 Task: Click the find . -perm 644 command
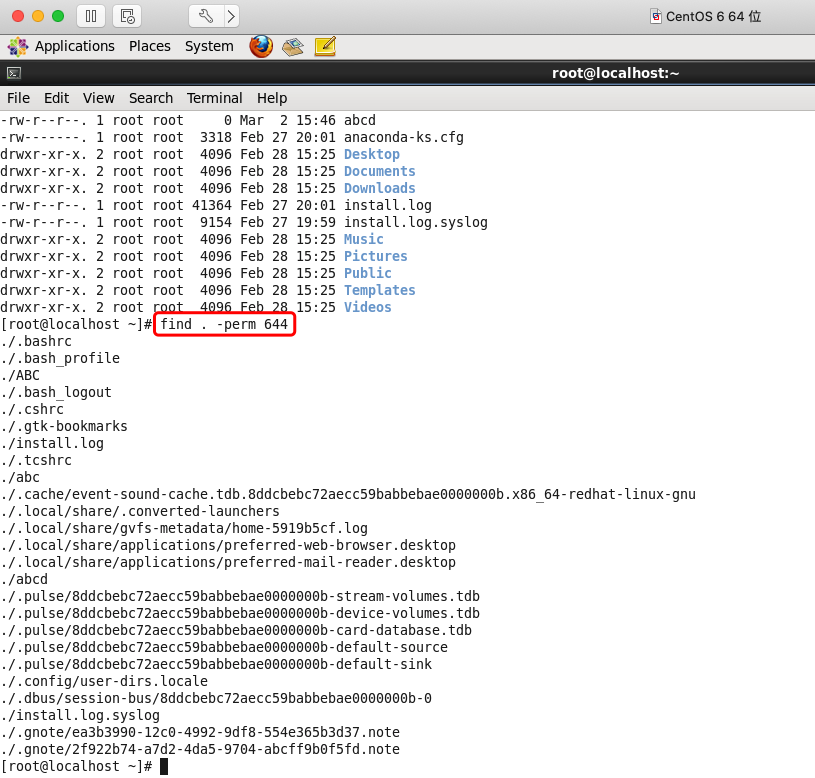[x=224, y=324]
